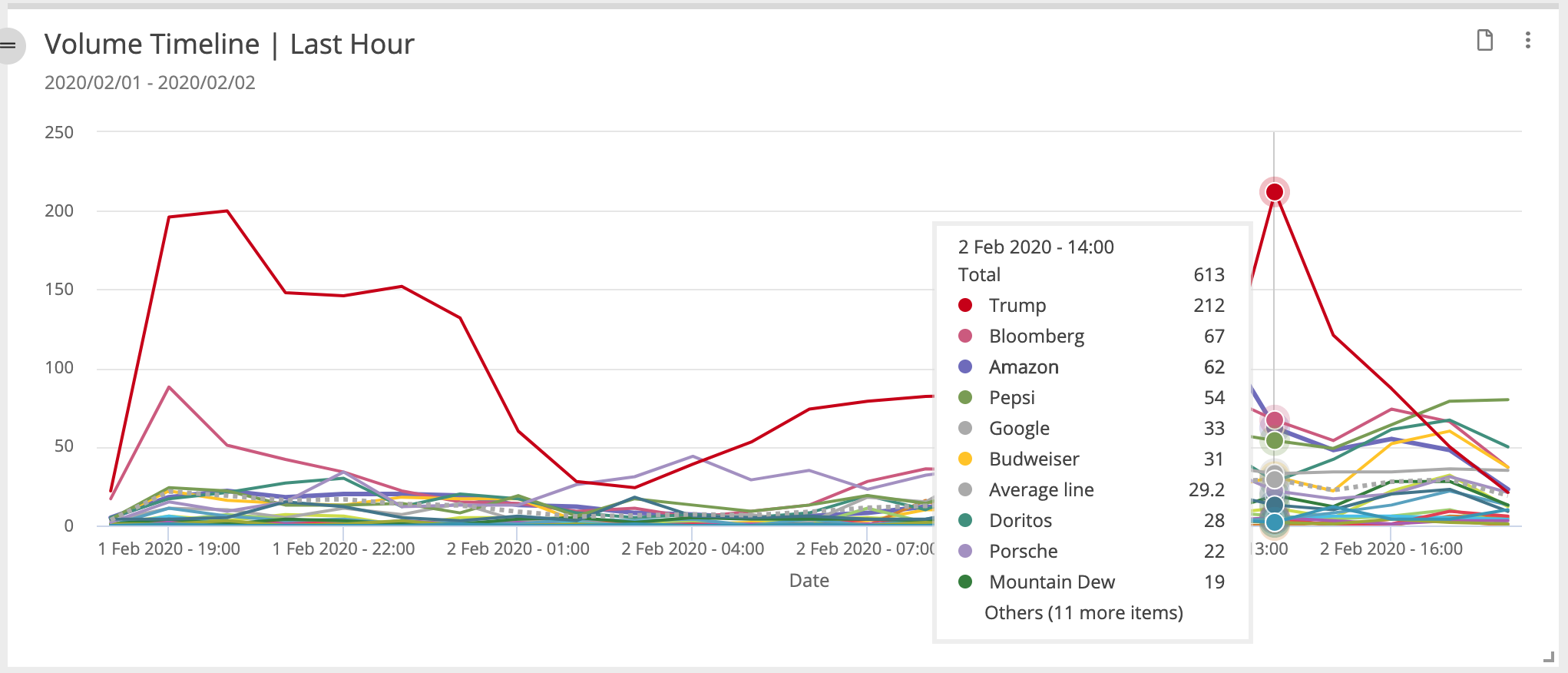Click the date range '2020/02/01 - 2020/02/02'

(x=150, y=83)
